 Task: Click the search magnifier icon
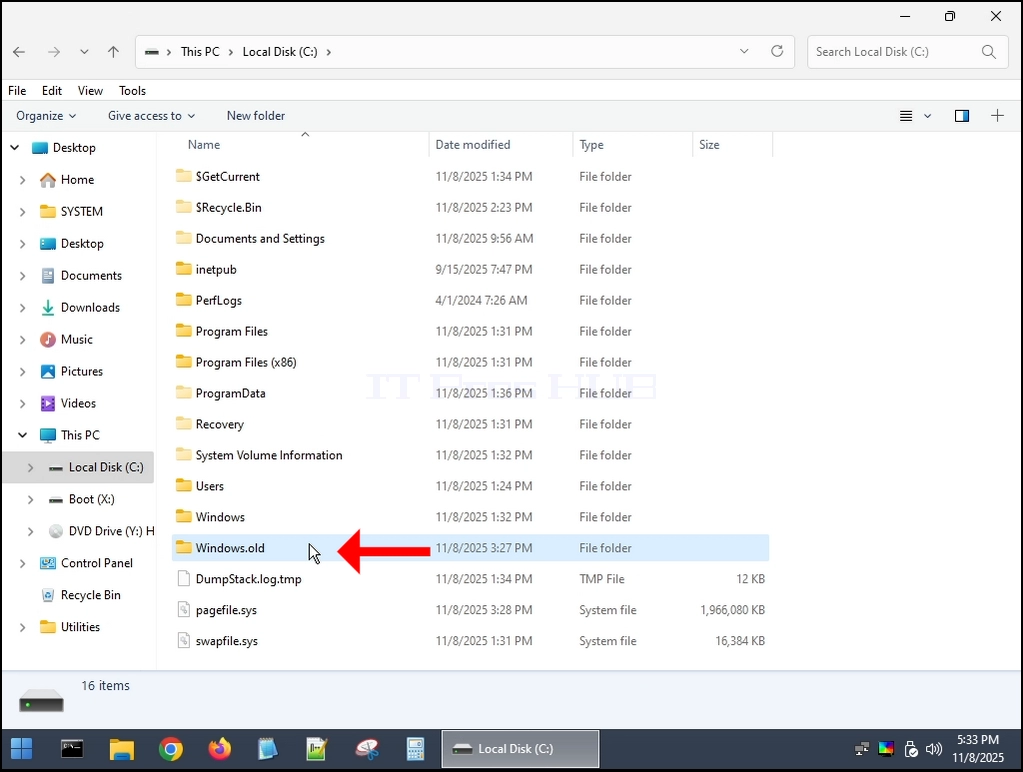(x=989, y=52)
